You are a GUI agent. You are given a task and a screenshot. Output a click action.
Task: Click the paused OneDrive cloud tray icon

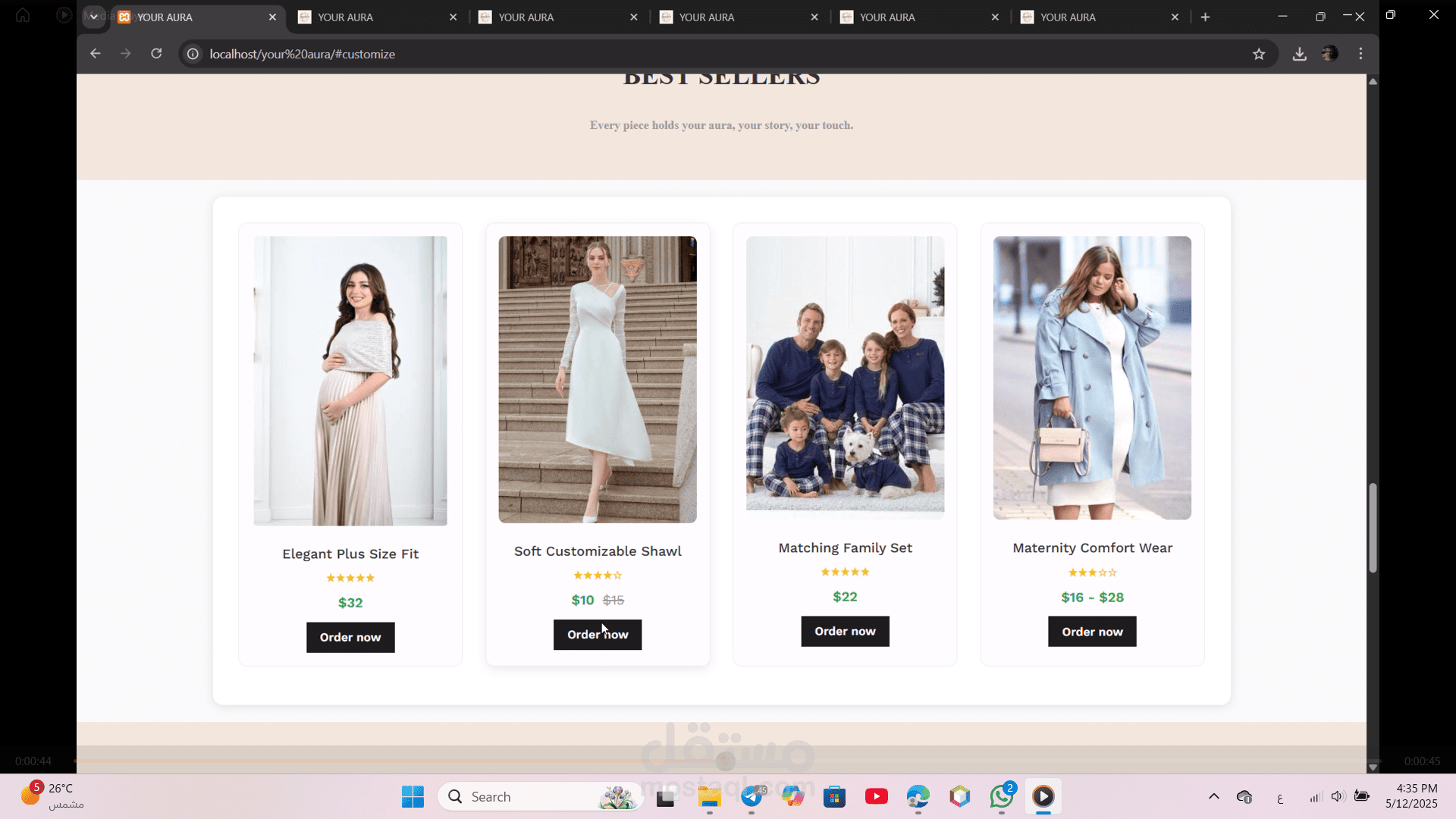1244,797
